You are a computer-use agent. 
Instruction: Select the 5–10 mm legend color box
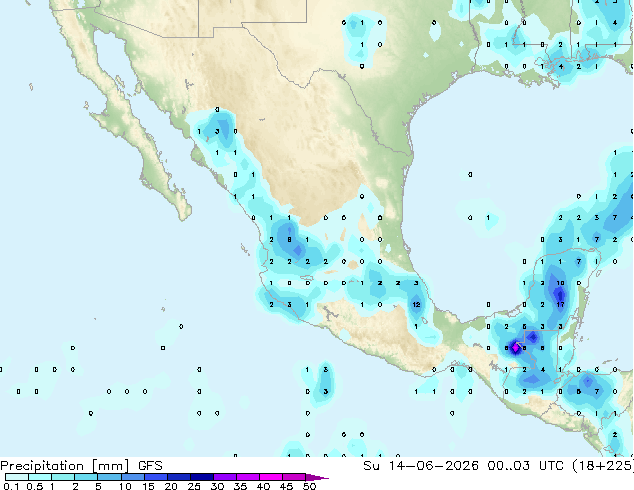point(109,477)
